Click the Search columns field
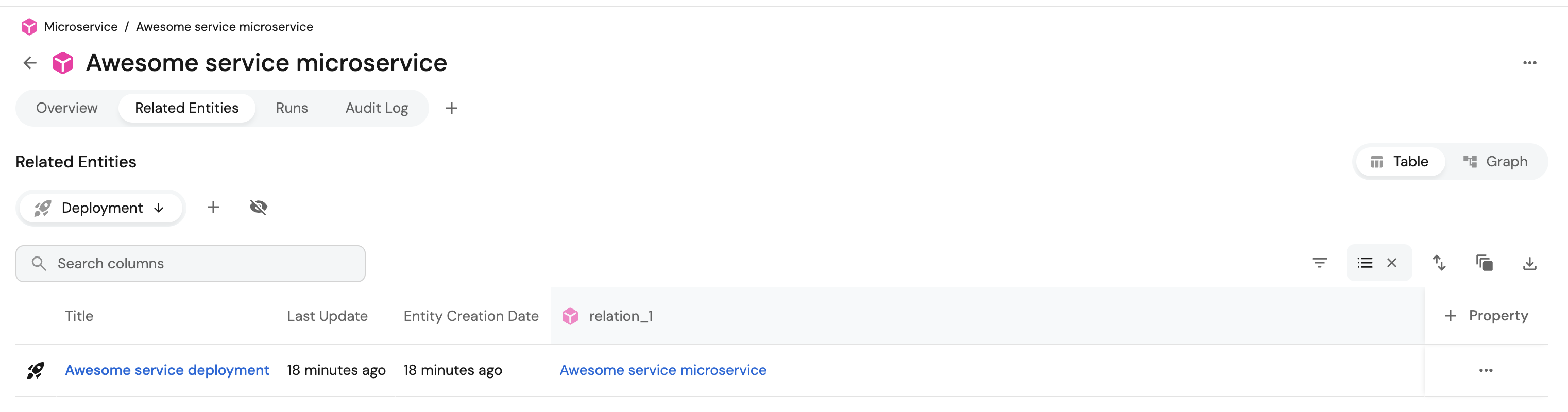 [x=191, y=264]
